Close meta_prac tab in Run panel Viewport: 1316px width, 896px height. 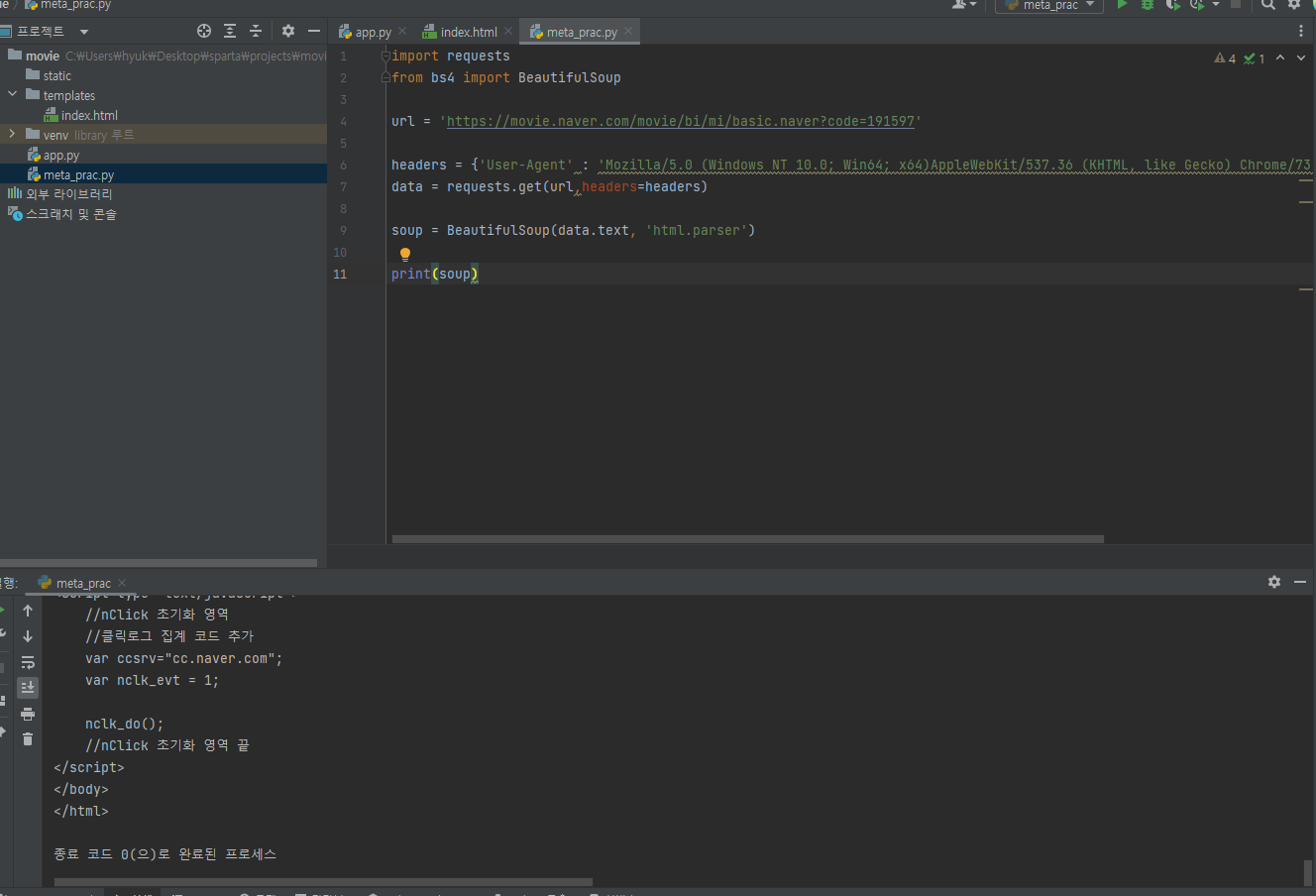tap(122, 583)
